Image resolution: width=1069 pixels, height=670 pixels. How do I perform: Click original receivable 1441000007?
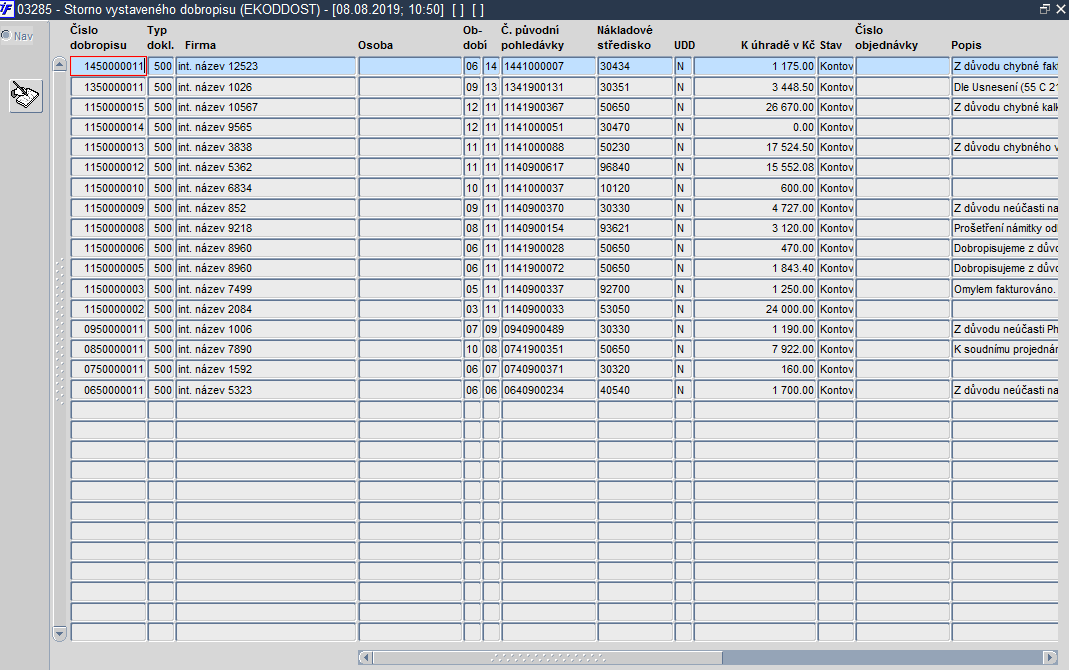548,66
